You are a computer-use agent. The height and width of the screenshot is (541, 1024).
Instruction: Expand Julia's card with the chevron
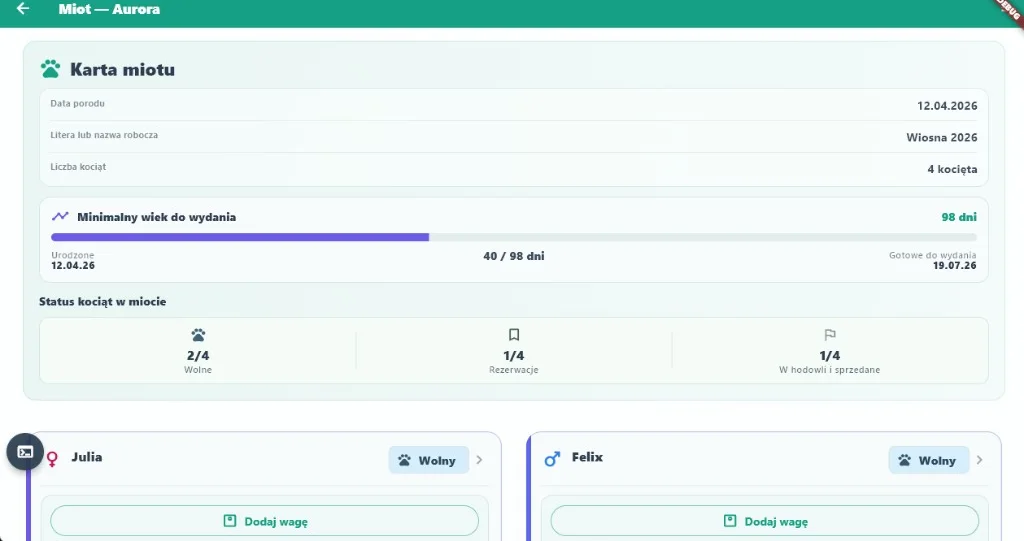[x=479, y=460]
